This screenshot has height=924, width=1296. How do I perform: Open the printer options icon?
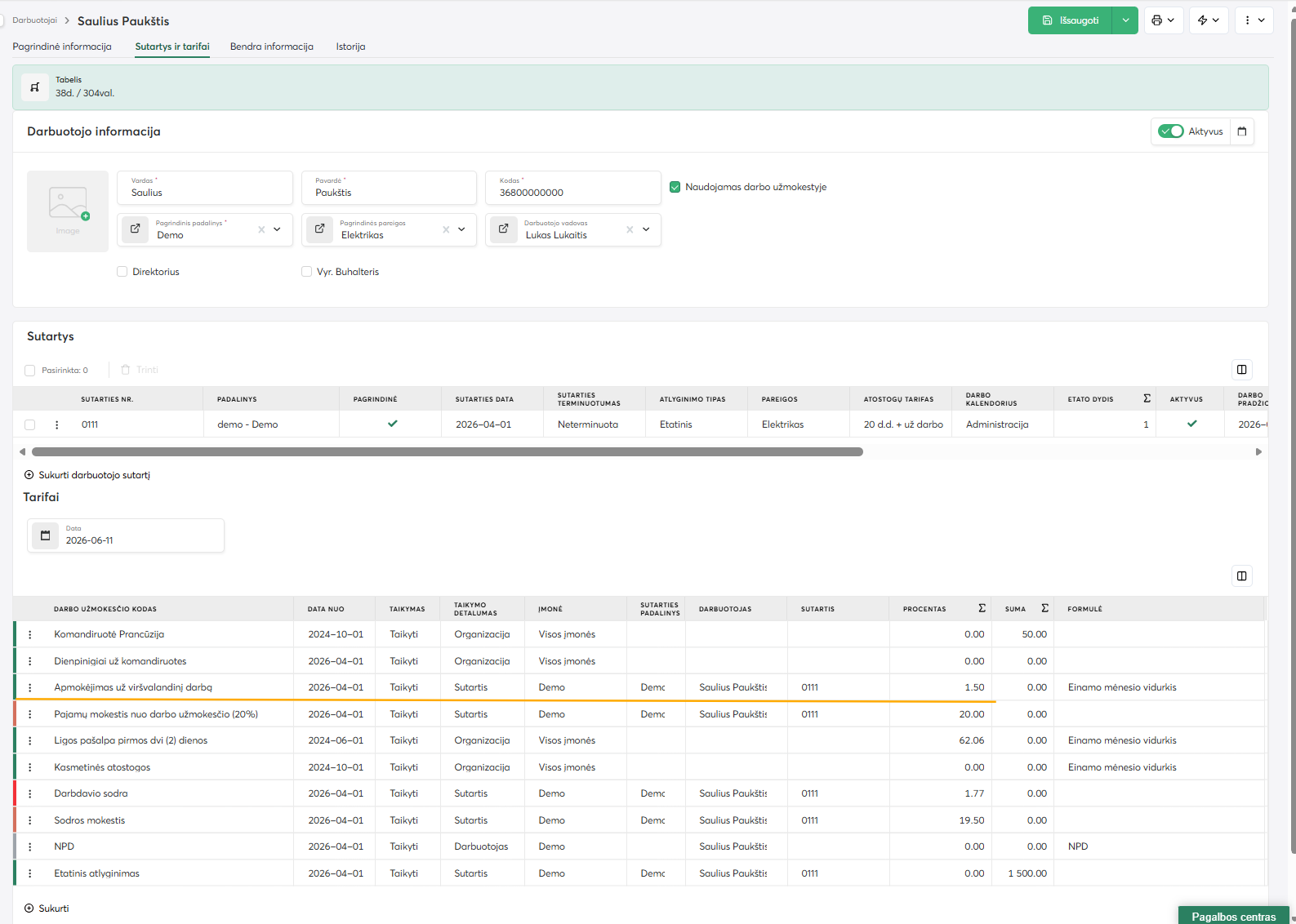tap(1163, 20)
